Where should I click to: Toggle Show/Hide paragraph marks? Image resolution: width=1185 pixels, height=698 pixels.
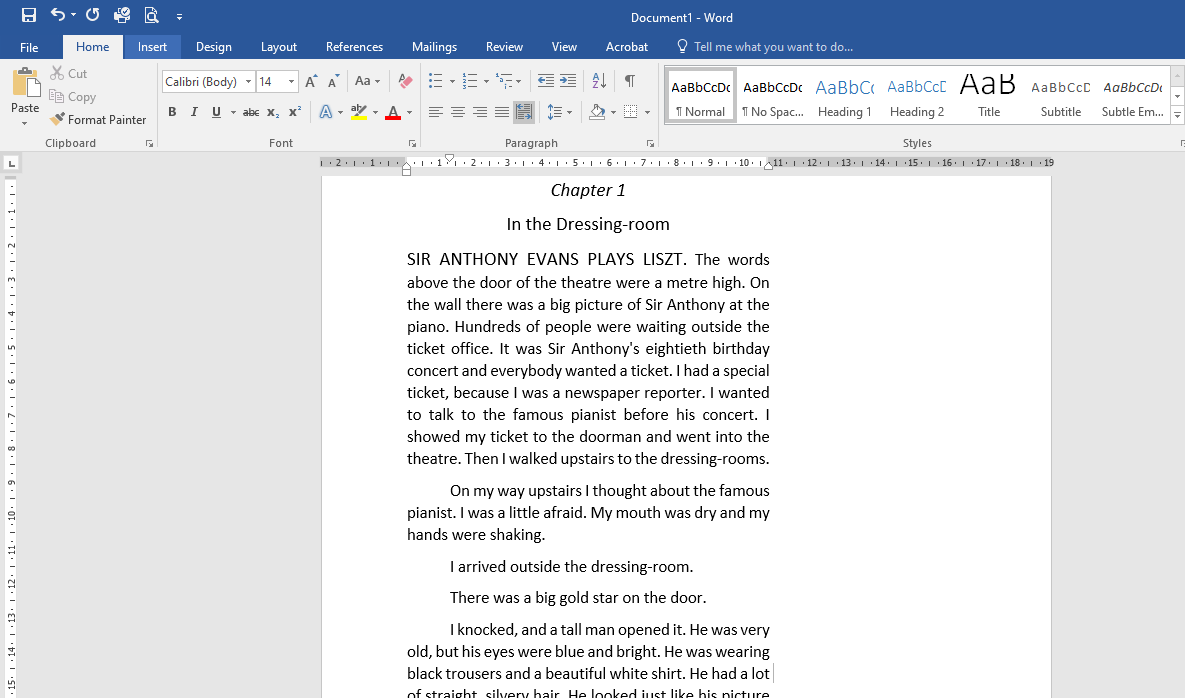click(x=630, y=81)
